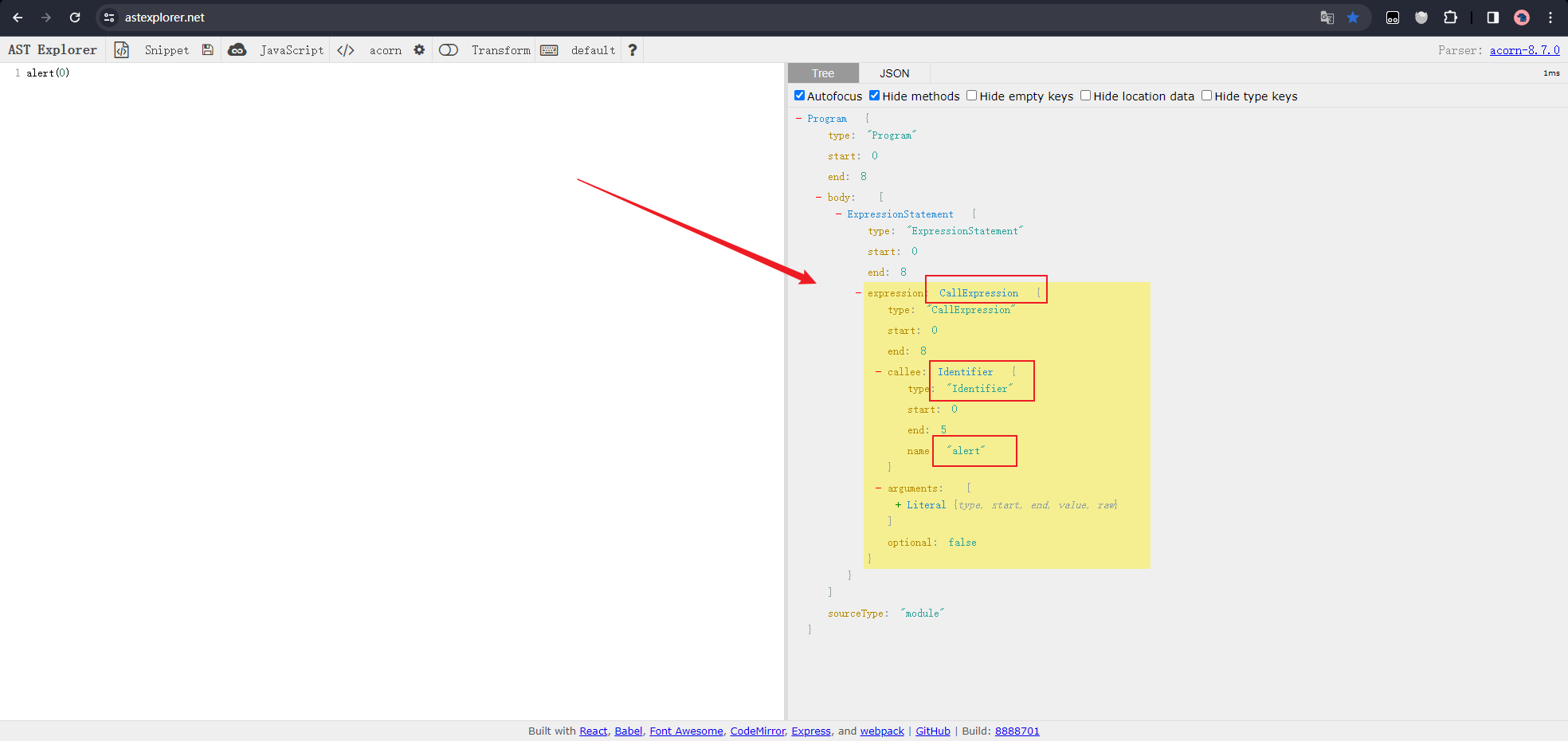Open the GitHub footer link
1568x741 pixels.
click(x=933, y=731)
